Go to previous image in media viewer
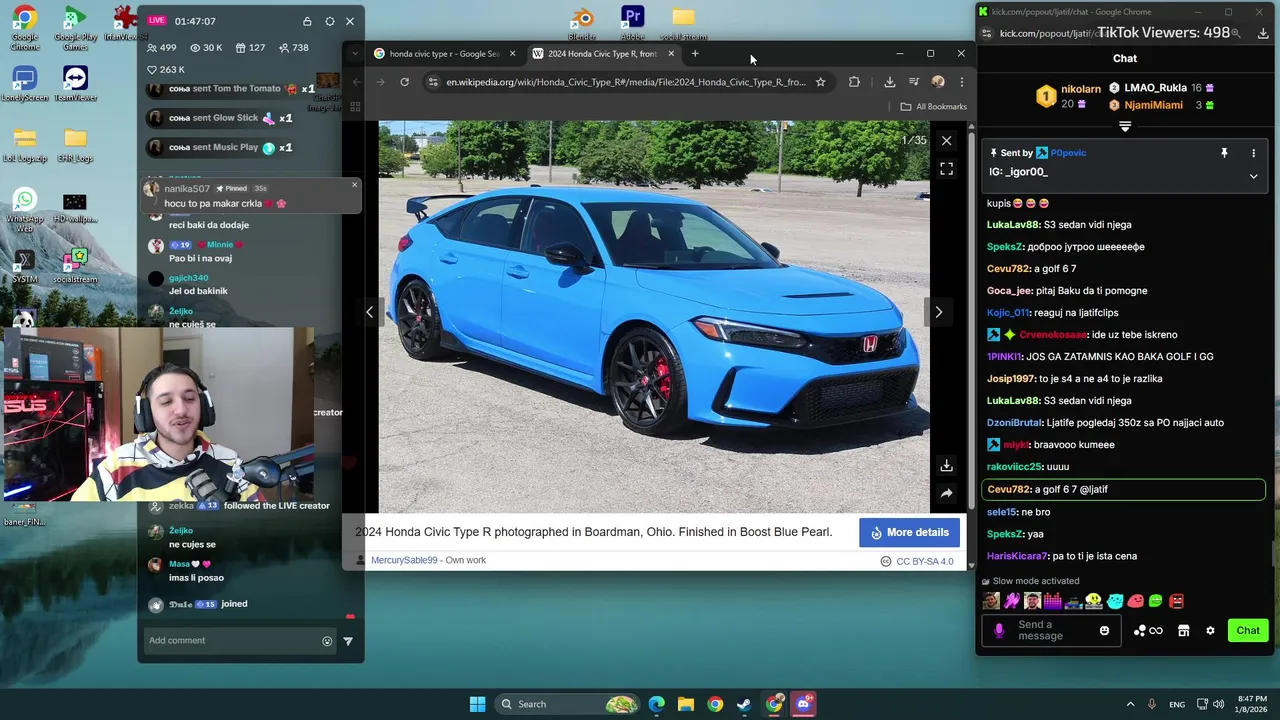 pos(369,312)
